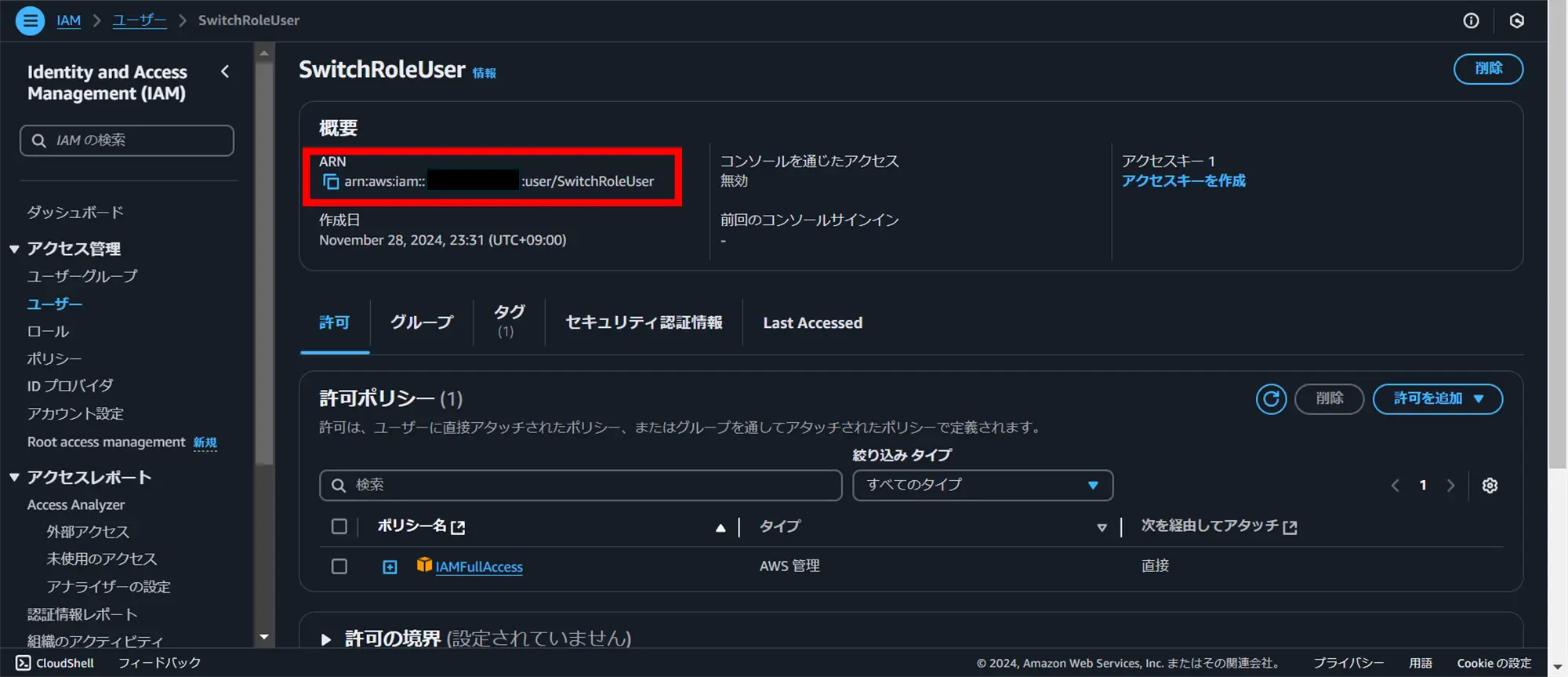Viewport: 1568px width, 677px height.
Task: Open the policy name external link icon
Action: (459, 527)
